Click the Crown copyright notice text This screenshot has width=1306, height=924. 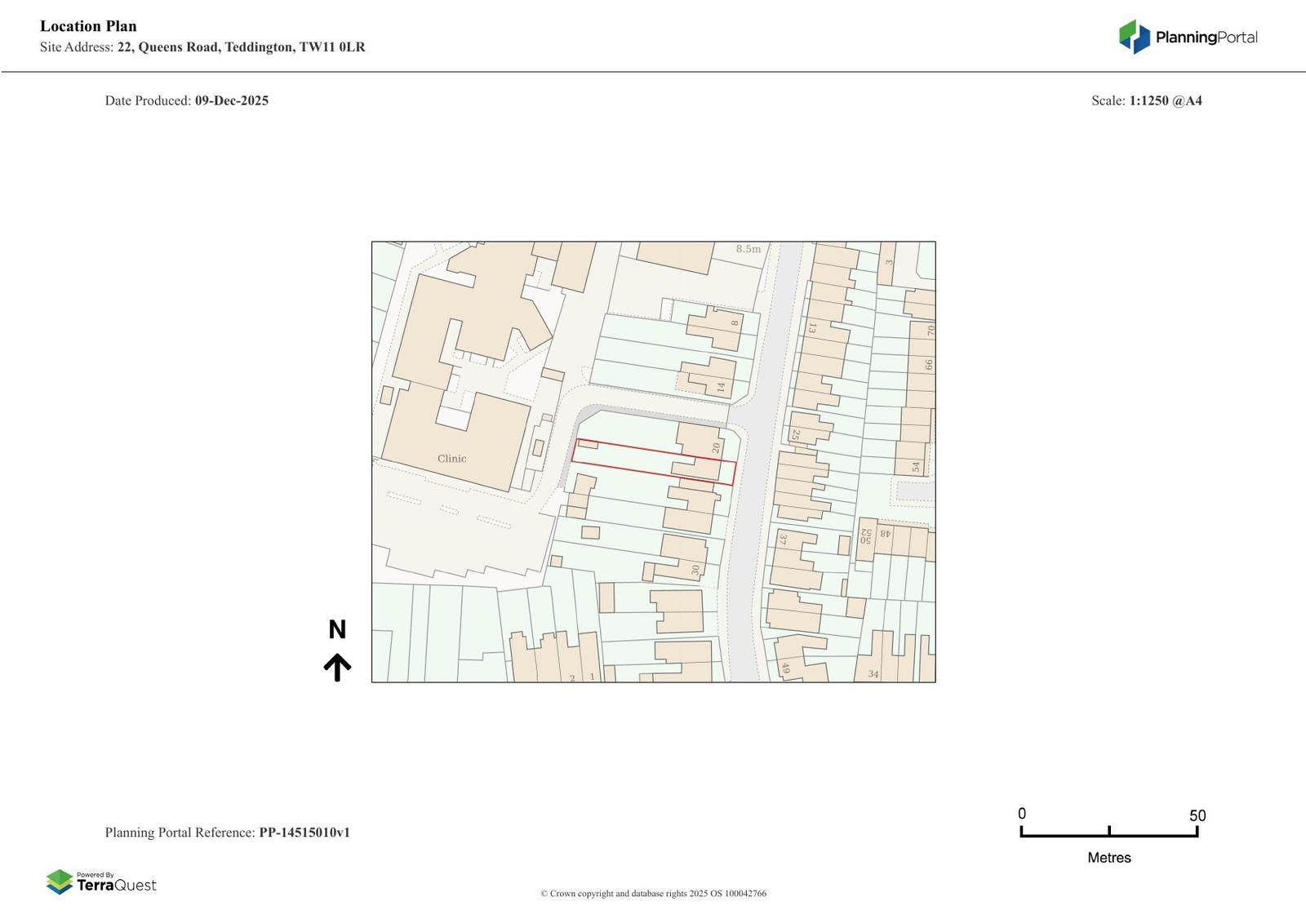click(x=653, y=893)
